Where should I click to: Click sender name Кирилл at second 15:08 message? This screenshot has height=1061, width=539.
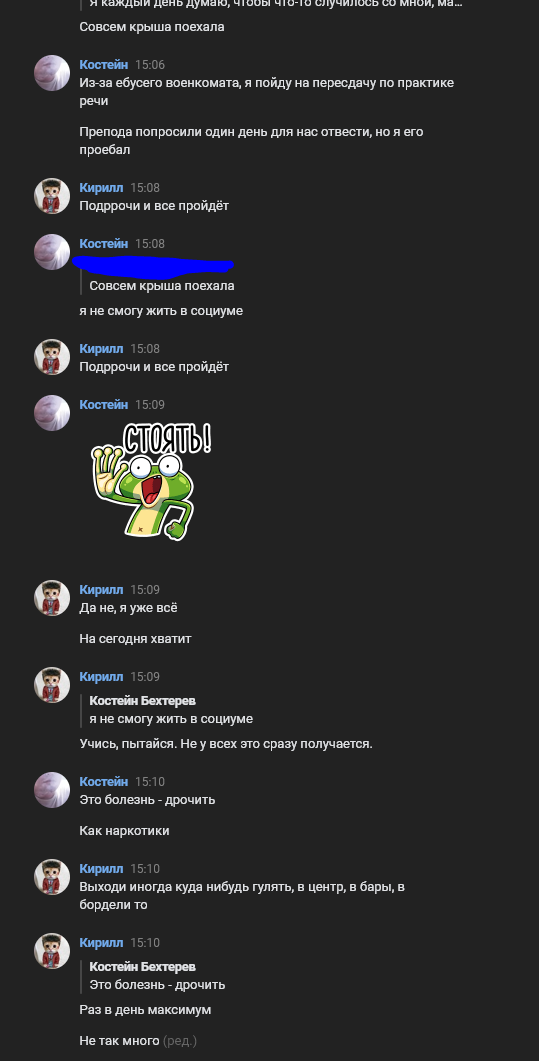tap(101, 349)
